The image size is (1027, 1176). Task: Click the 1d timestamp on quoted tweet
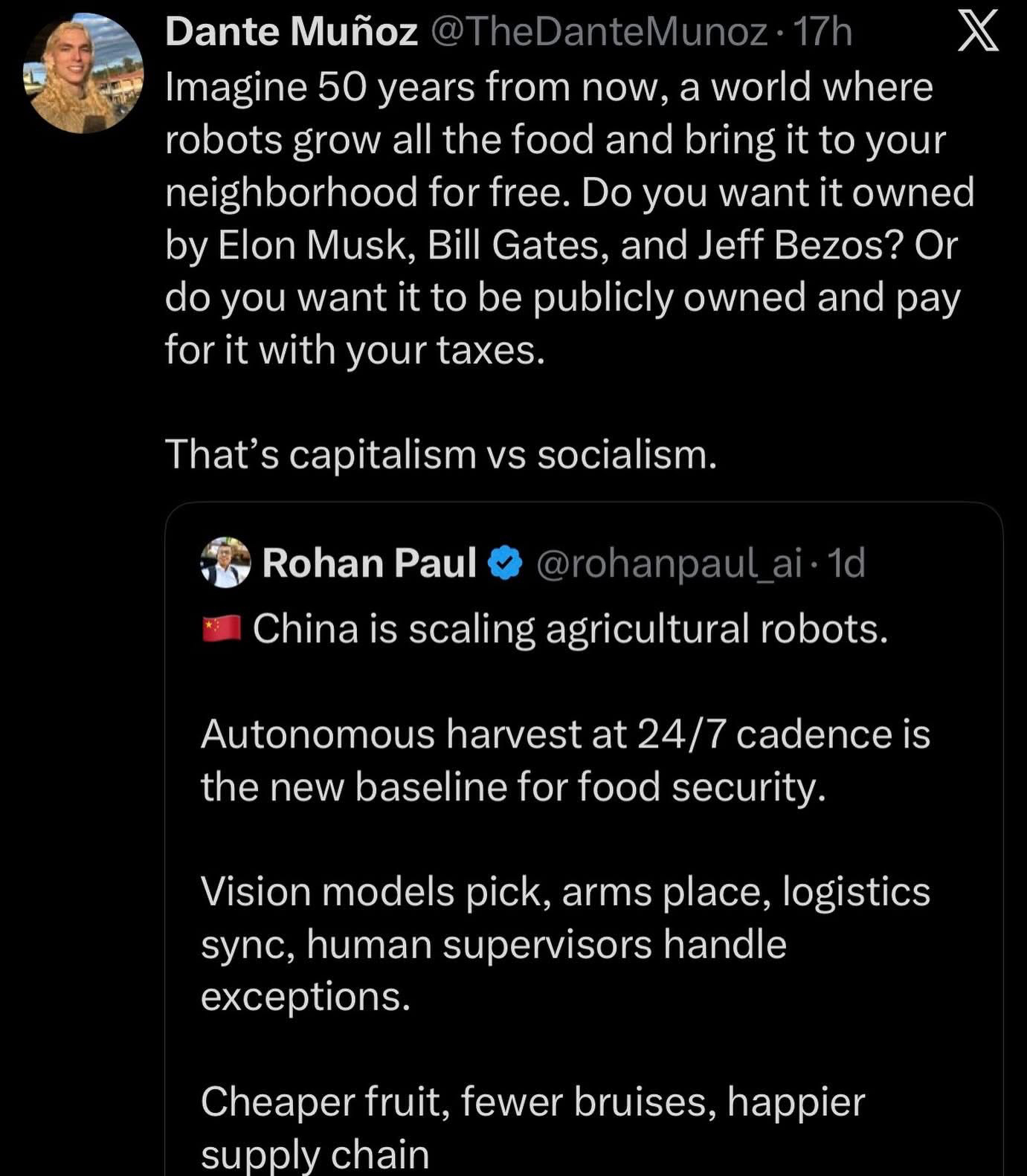pos(846,563)
